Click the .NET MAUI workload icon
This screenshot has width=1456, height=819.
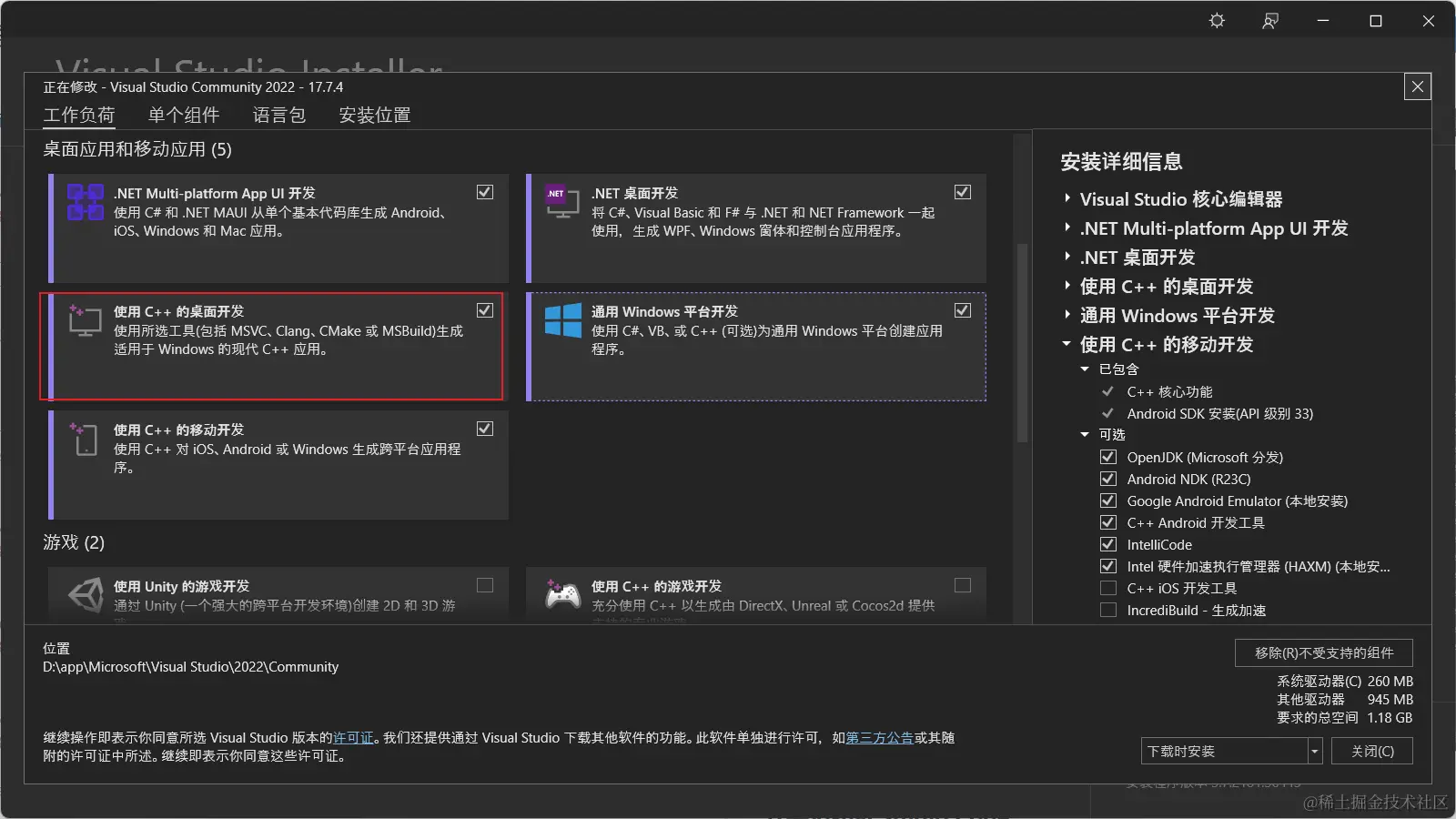point(86,202)
